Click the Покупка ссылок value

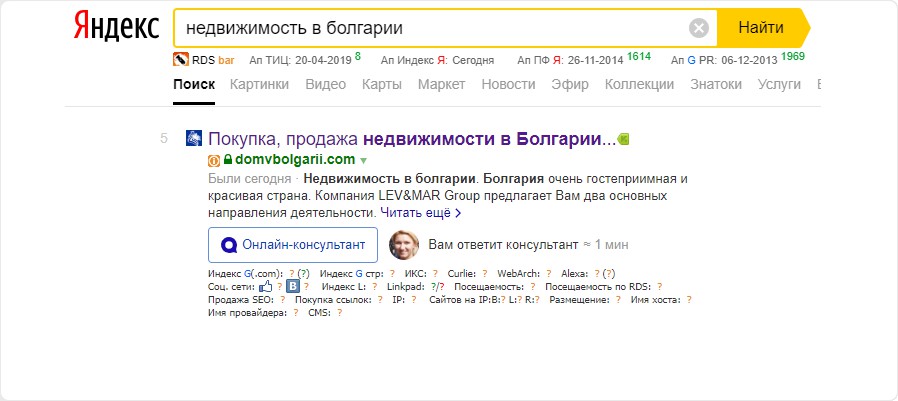pyautogui.click(x=380, y=299)
